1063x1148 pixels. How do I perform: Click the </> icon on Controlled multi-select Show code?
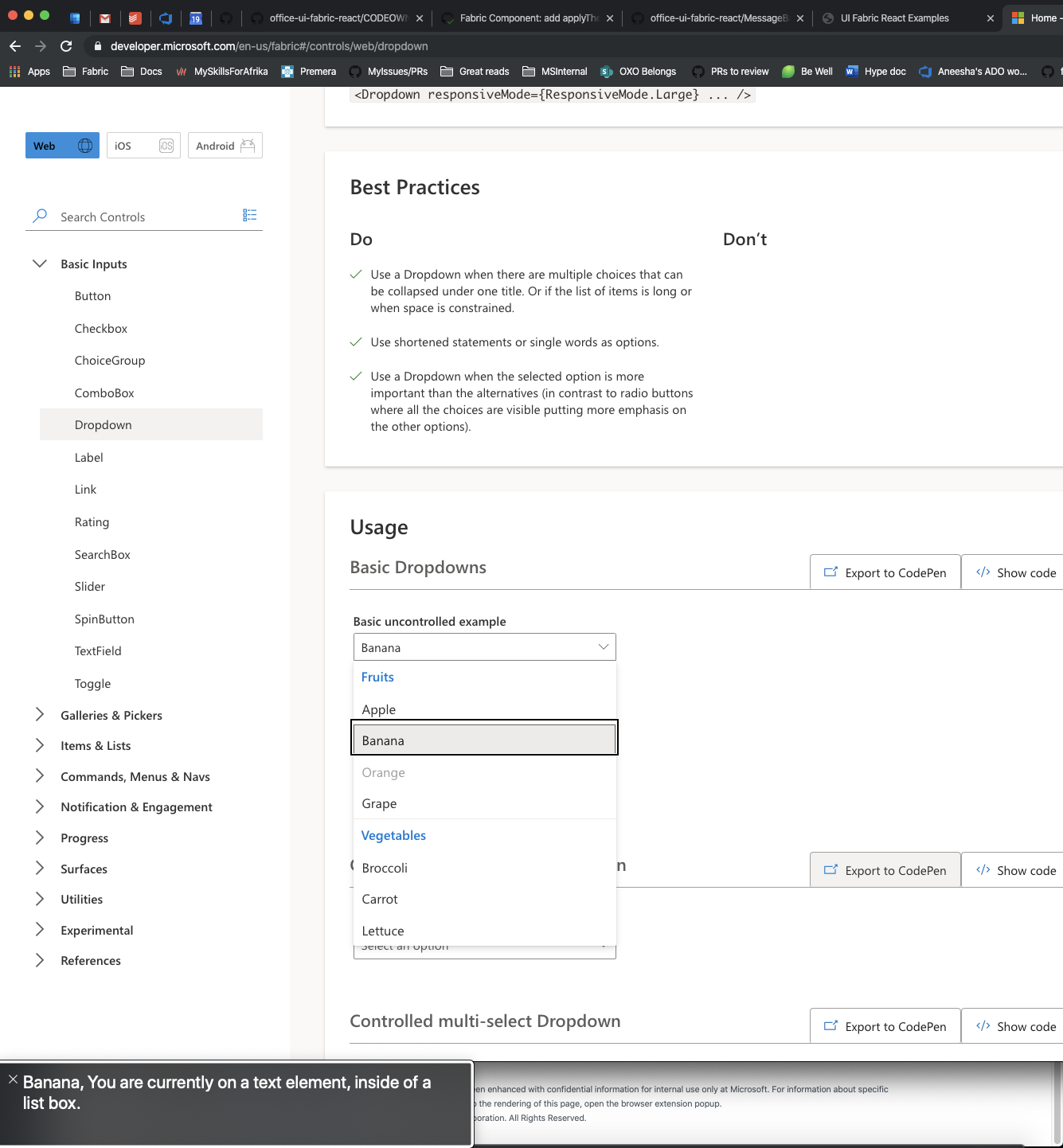(983, 1026)
